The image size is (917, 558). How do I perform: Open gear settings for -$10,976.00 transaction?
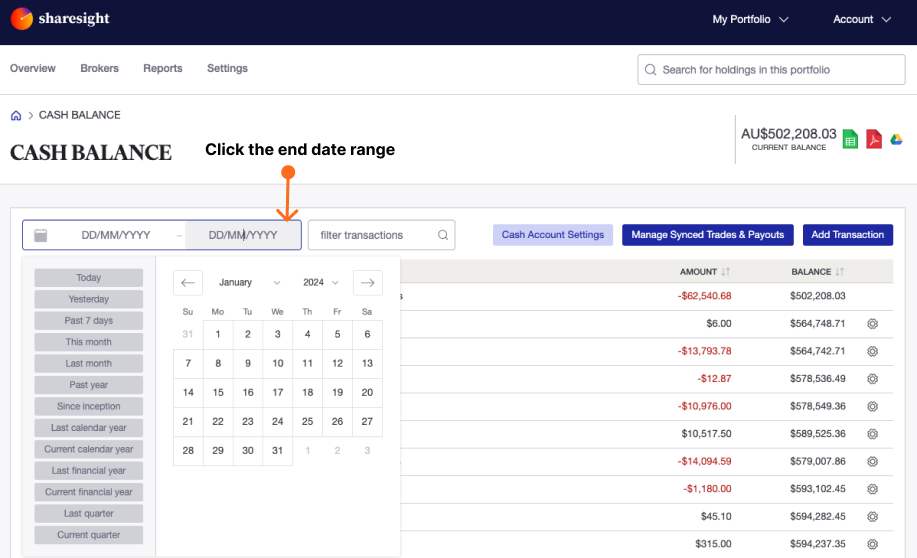(x=873, y=406)
